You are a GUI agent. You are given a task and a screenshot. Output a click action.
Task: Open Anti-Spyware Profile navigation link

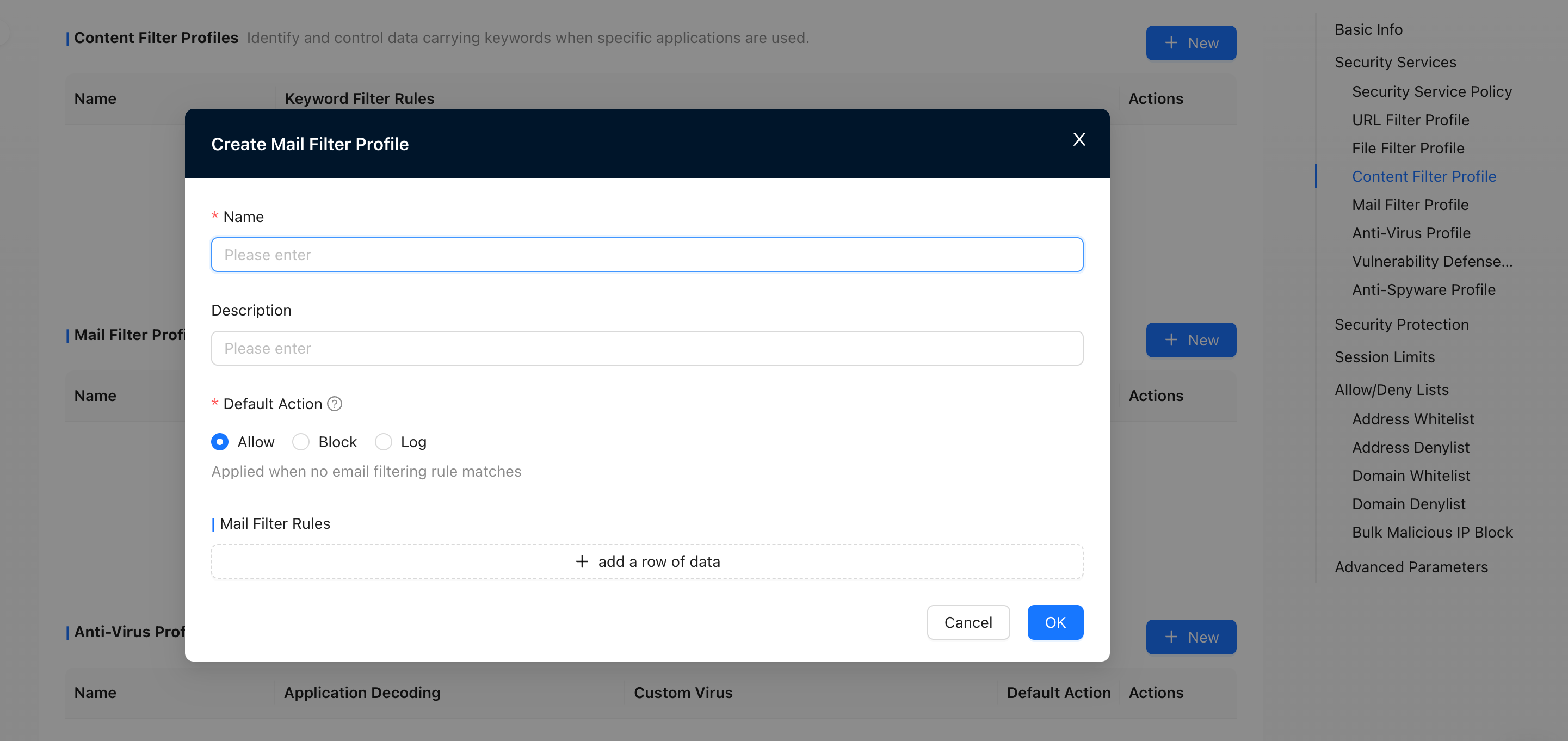point(1423,290)
